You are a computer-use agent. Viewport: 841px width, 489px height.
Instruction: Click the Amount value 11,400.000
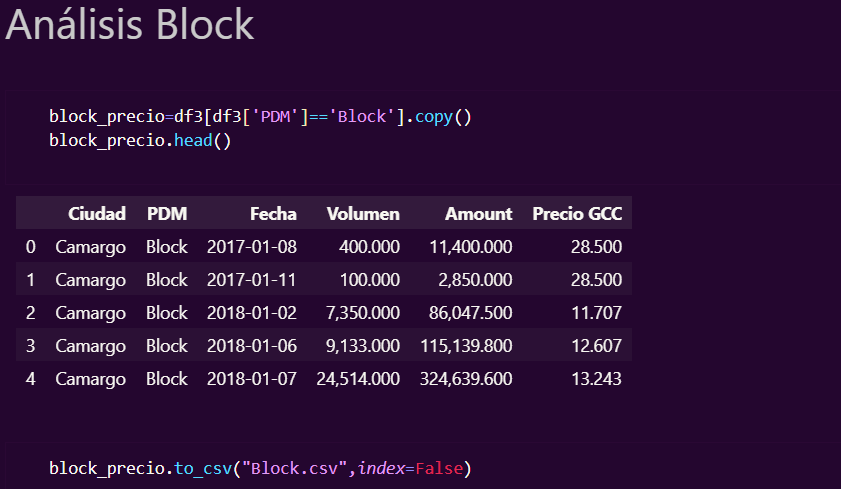472,246
